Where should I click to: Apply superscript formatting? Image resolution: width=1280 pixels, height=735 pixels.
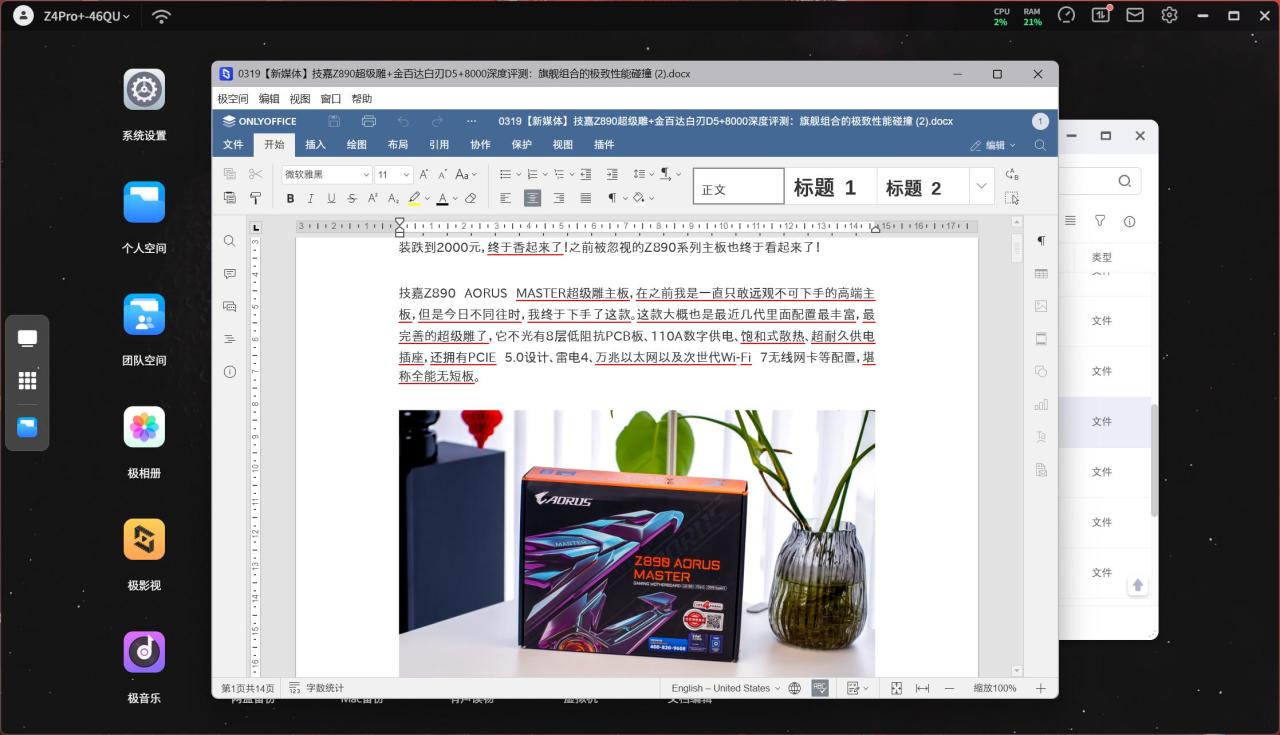click(x=373, y=198)
